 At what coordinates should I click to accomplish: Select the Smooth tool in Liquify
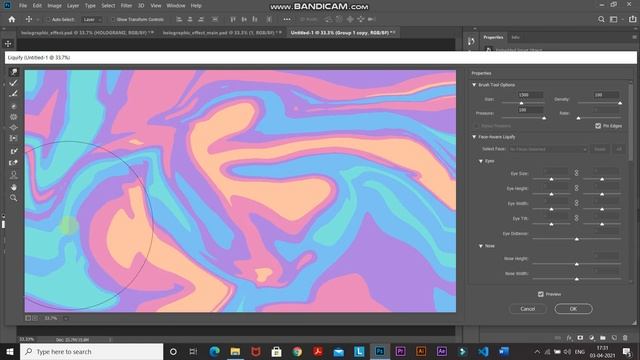13,94
